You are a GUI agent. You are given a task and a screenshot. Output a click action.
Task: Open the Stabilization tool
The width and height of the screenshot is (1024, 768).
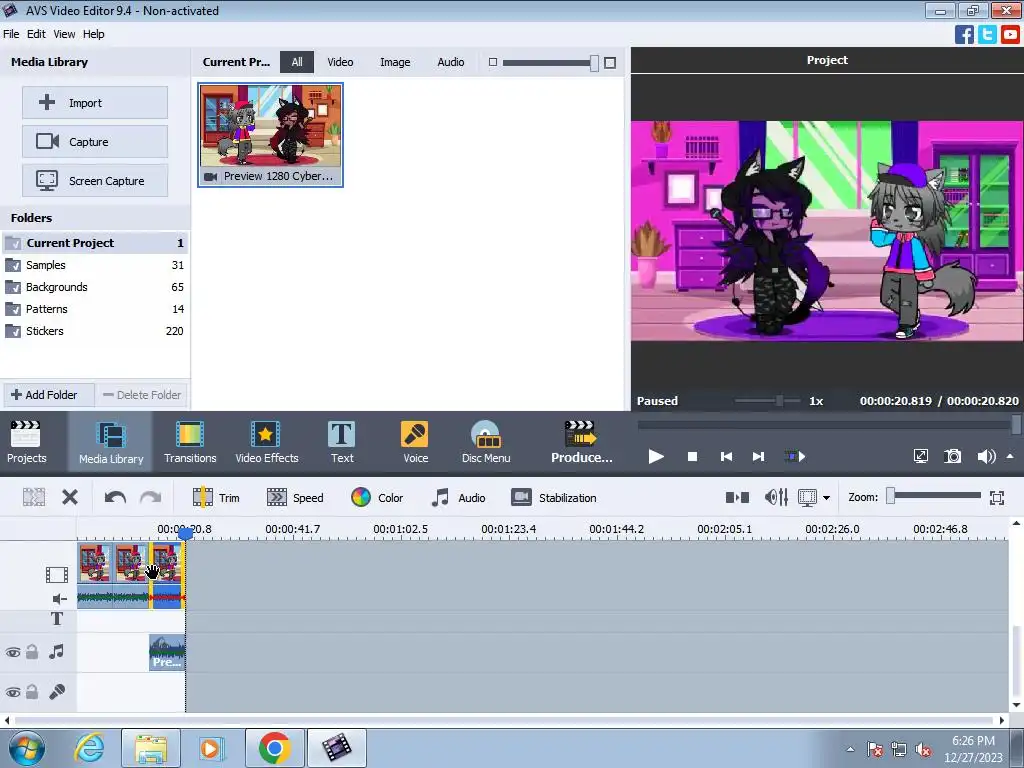[554, 498]
